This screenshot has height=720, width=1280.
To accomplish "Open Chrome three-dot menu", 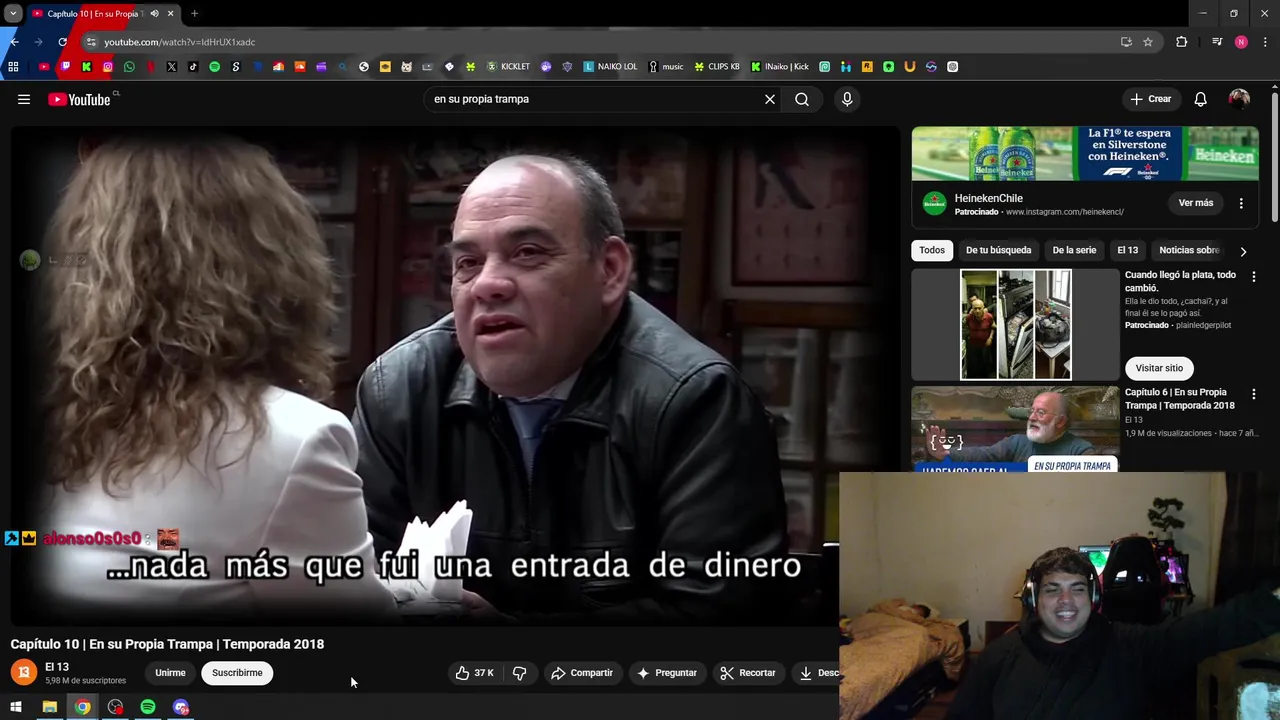I will pyautogui.click(x=1266, y=42).
